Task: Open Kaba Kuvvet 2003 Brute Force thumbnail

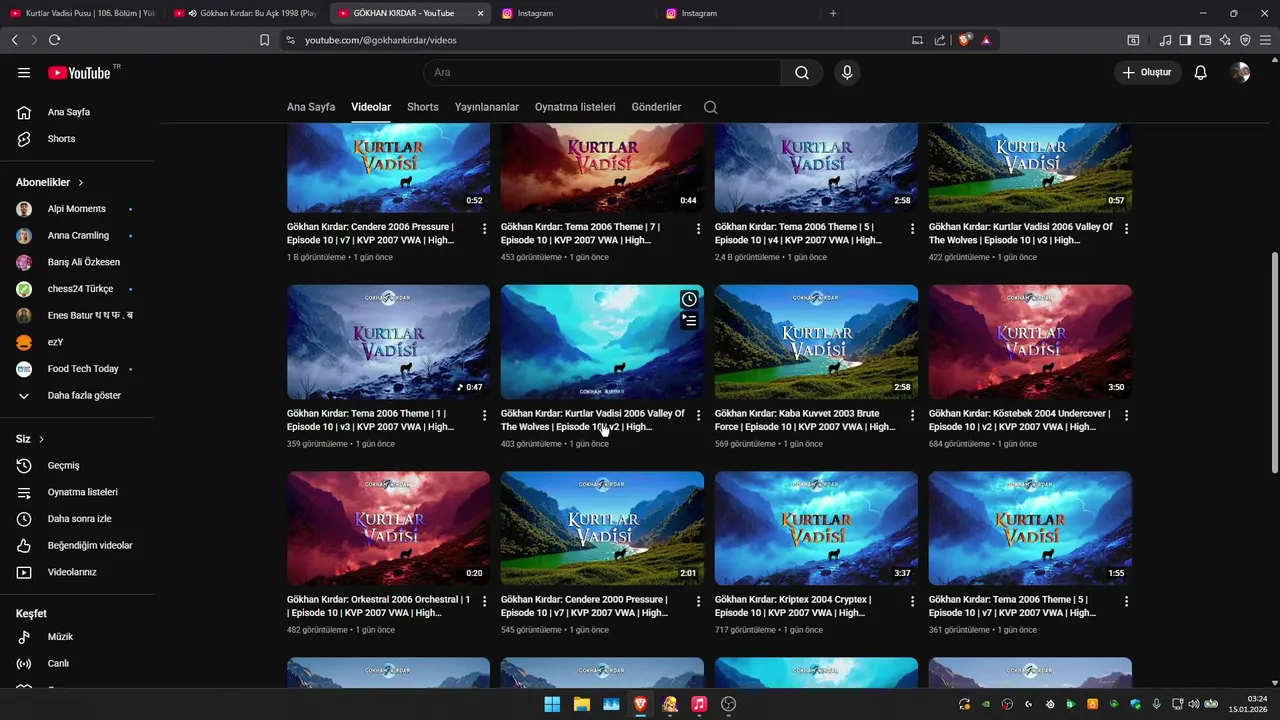Action: click(x=816, y=342)
